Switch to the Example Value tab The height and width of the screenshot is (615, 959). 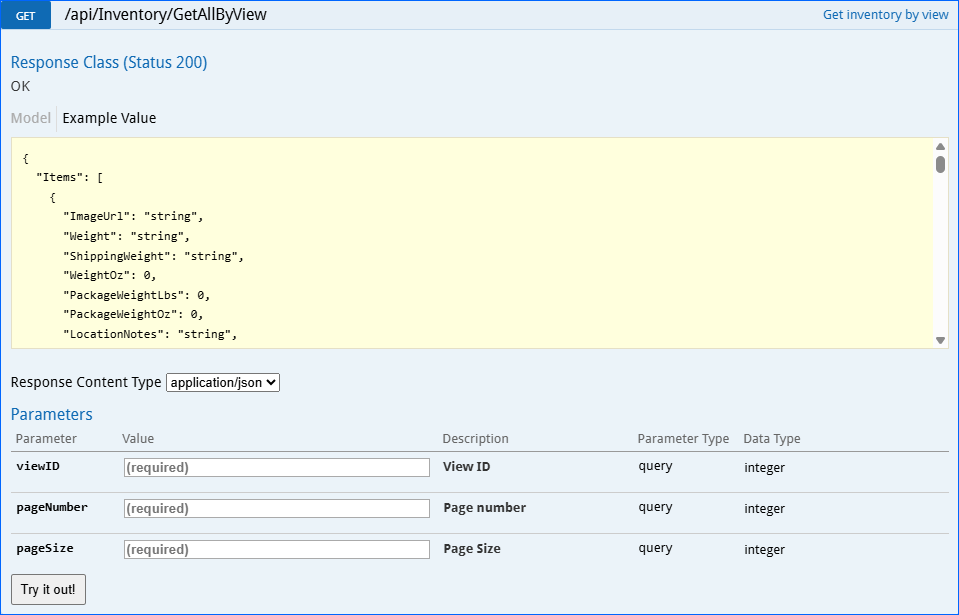pyautogui.click(x=109, y=118)
